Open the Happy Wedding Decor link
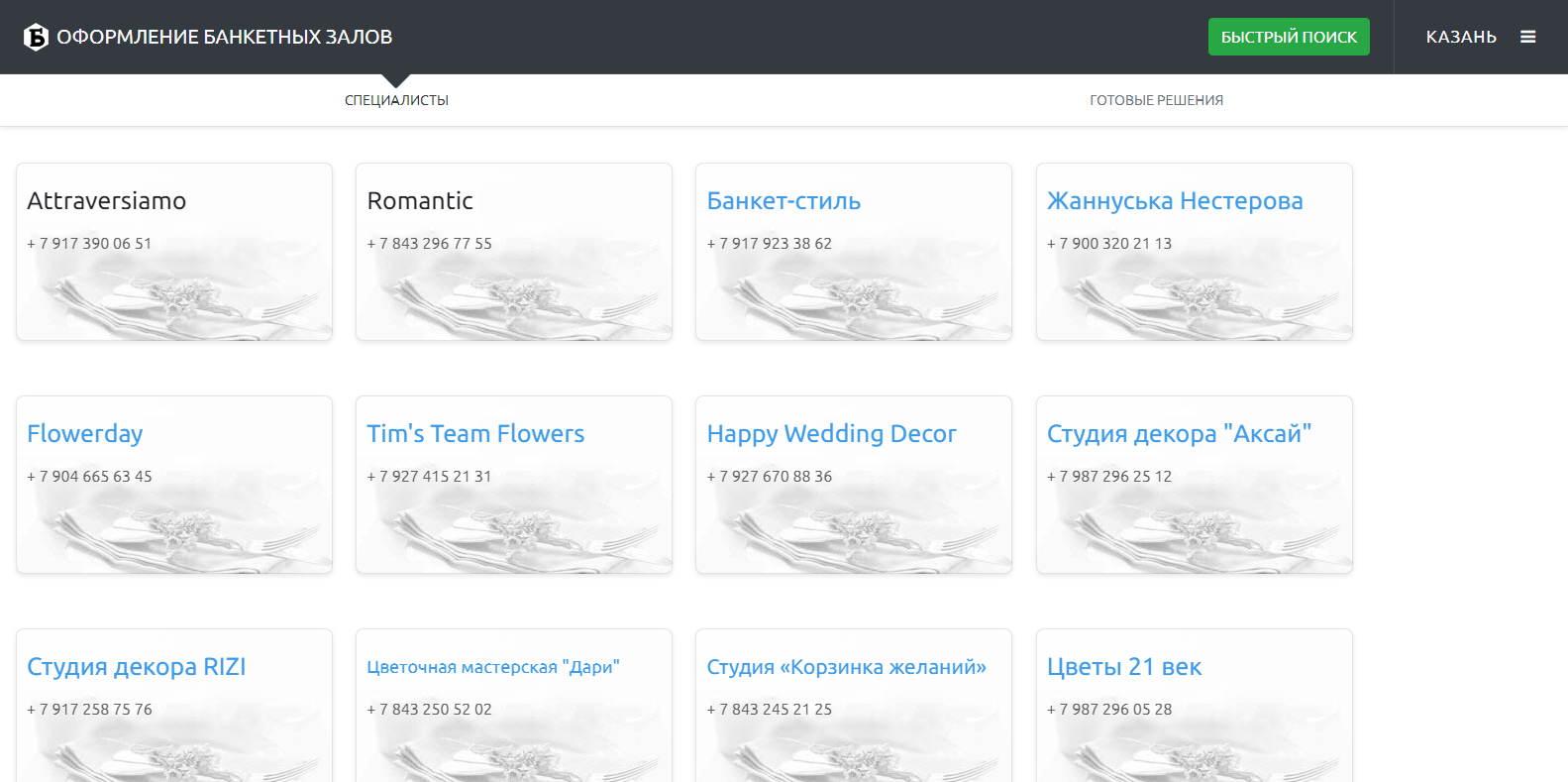The image size is (1568, 782). coord(831,434)
